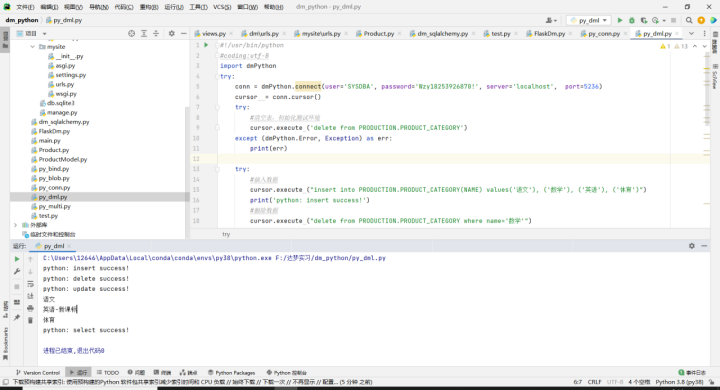Click the Stop icon in top toolbar

(674, 20)
